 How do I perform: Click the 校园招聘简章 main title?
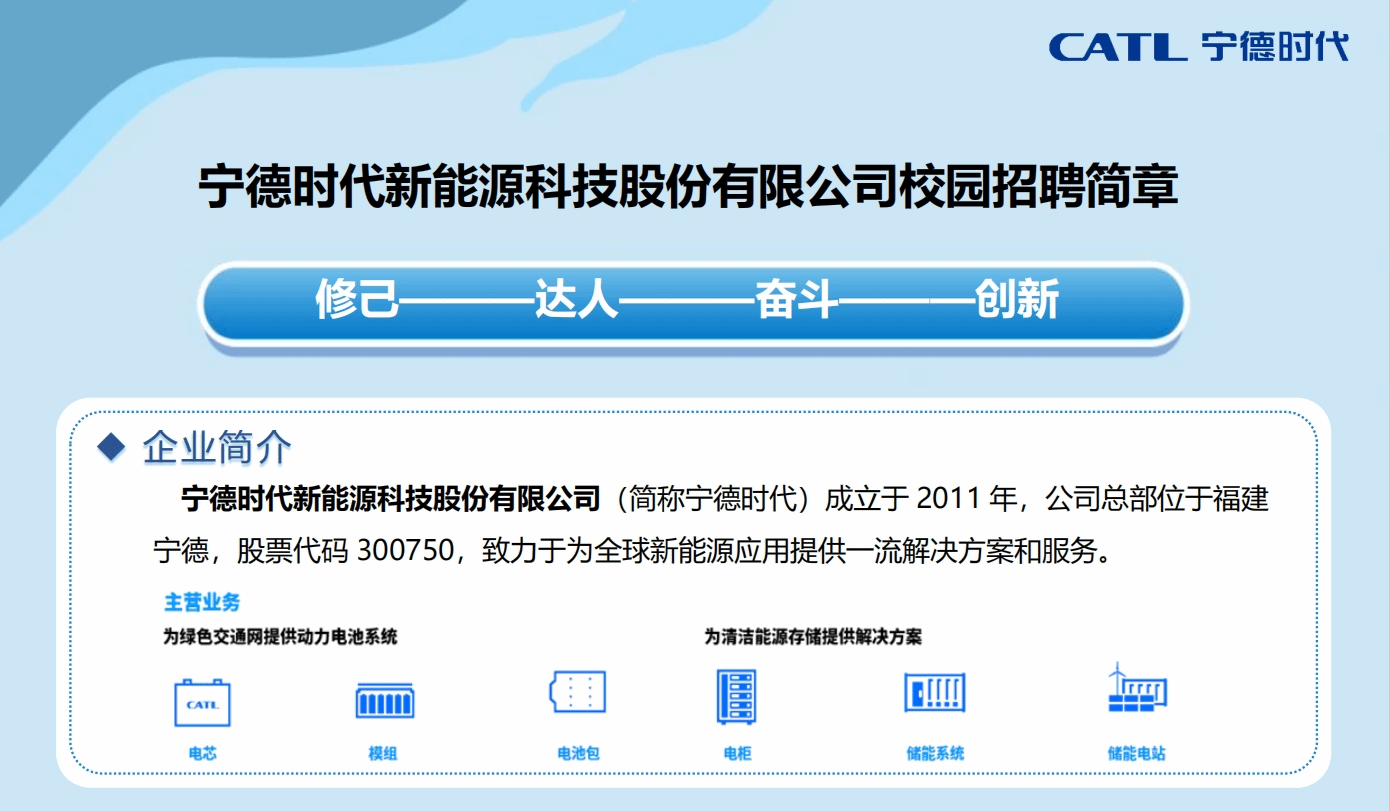[x=689, y=187]
